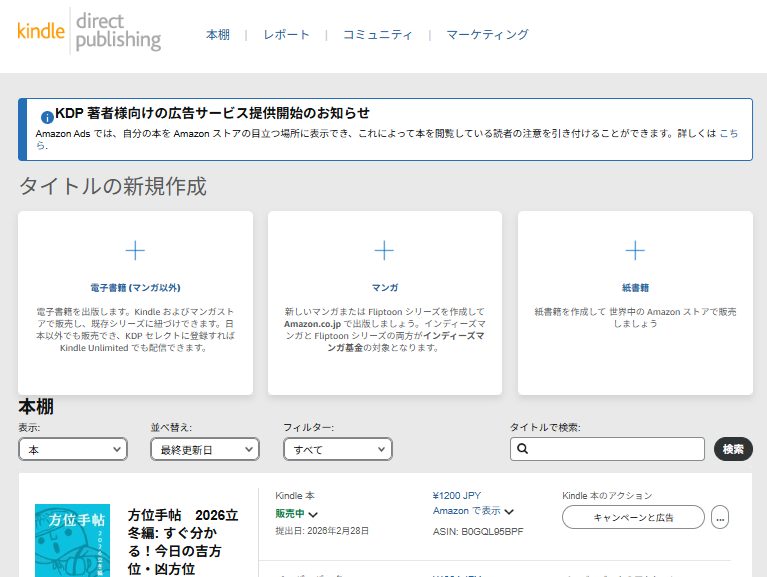Click plus icon to create マンガ
The height and width of the screenshot is (577, 767).
(x=384, y=250)
